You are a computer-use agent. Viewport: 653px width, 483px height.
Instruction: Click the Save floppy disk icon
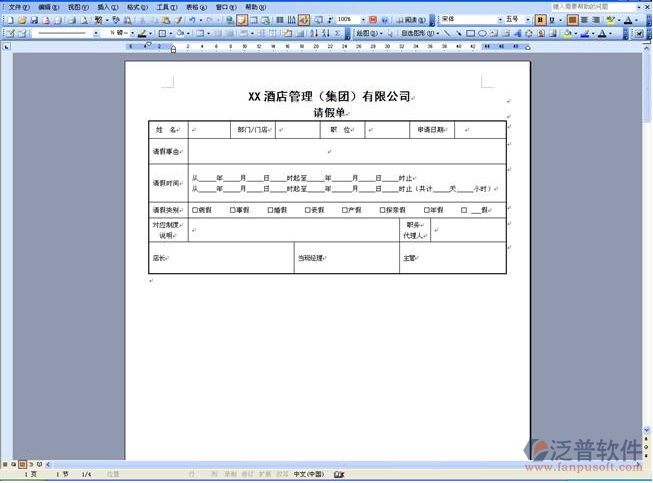pos(34,20)
